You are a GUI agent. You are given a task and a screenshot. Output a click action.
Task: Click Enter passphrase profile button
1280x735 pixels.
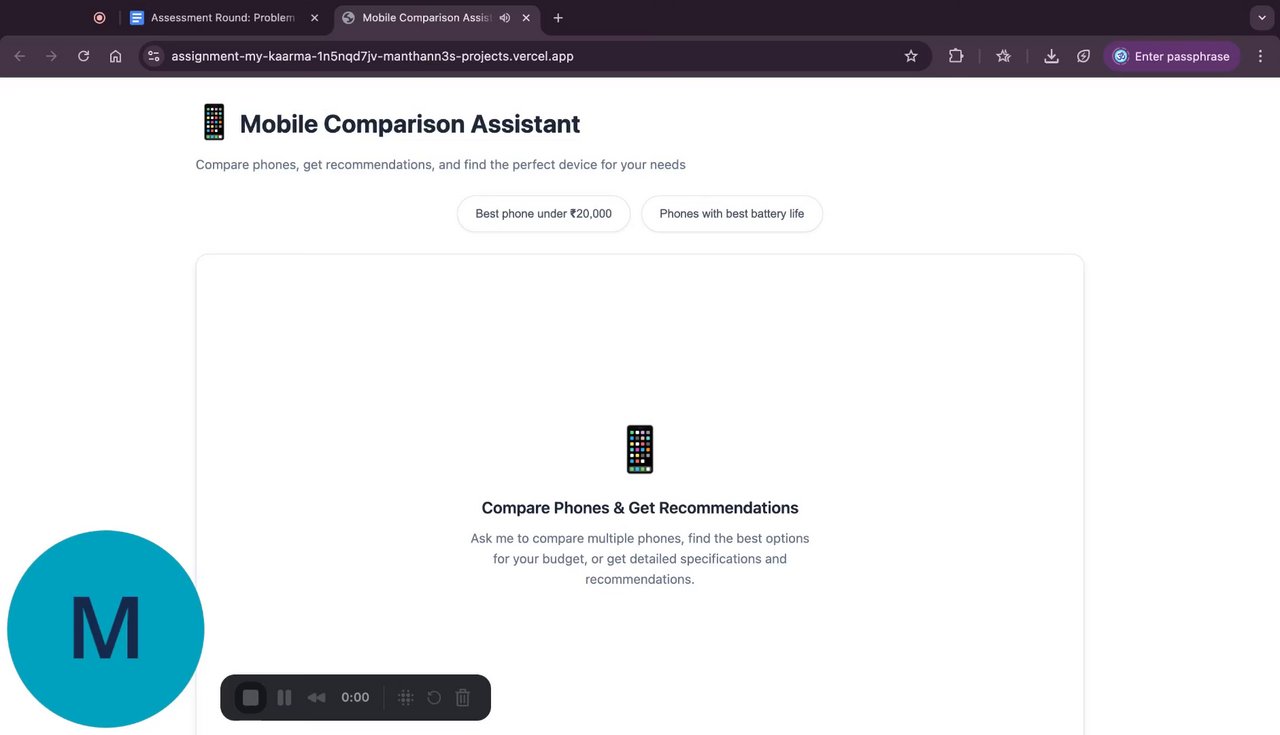coord(1172,56)
